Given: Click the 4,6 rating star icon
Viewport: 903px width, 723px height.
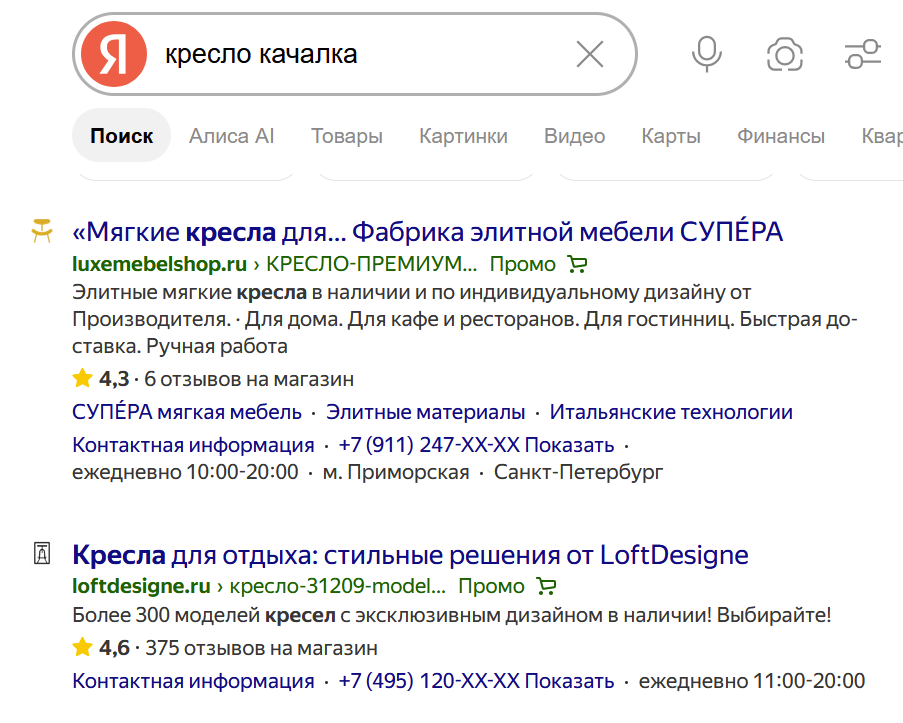Looking at the screenshot, I should coord(82,646).
